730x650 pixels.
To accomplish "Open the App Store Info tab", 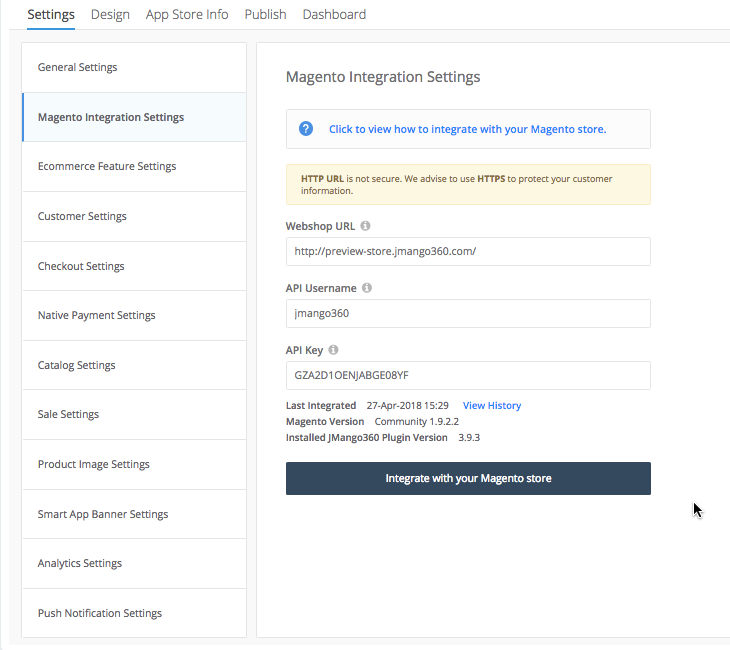I will 187,14.
